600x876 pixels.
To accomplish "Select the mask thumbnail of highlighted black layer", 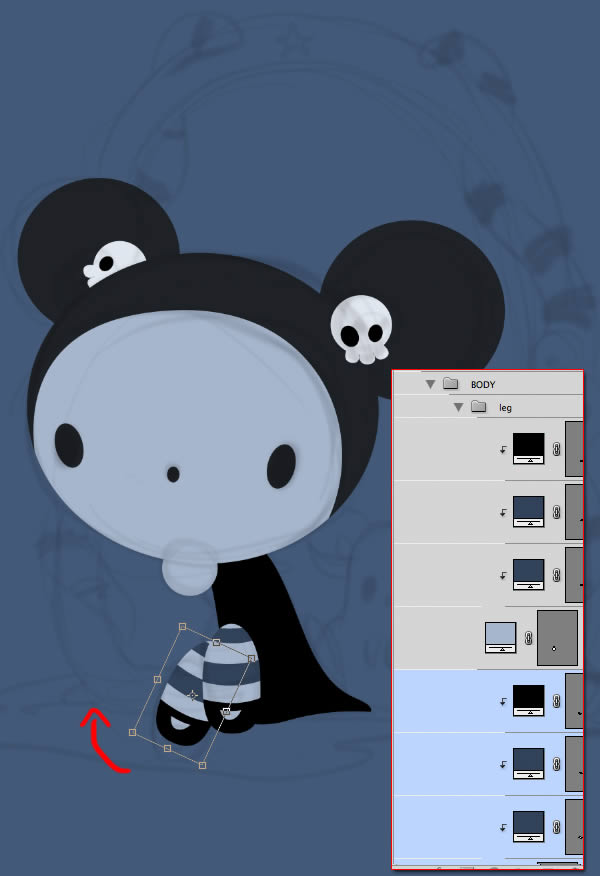I will coord(574,701).
